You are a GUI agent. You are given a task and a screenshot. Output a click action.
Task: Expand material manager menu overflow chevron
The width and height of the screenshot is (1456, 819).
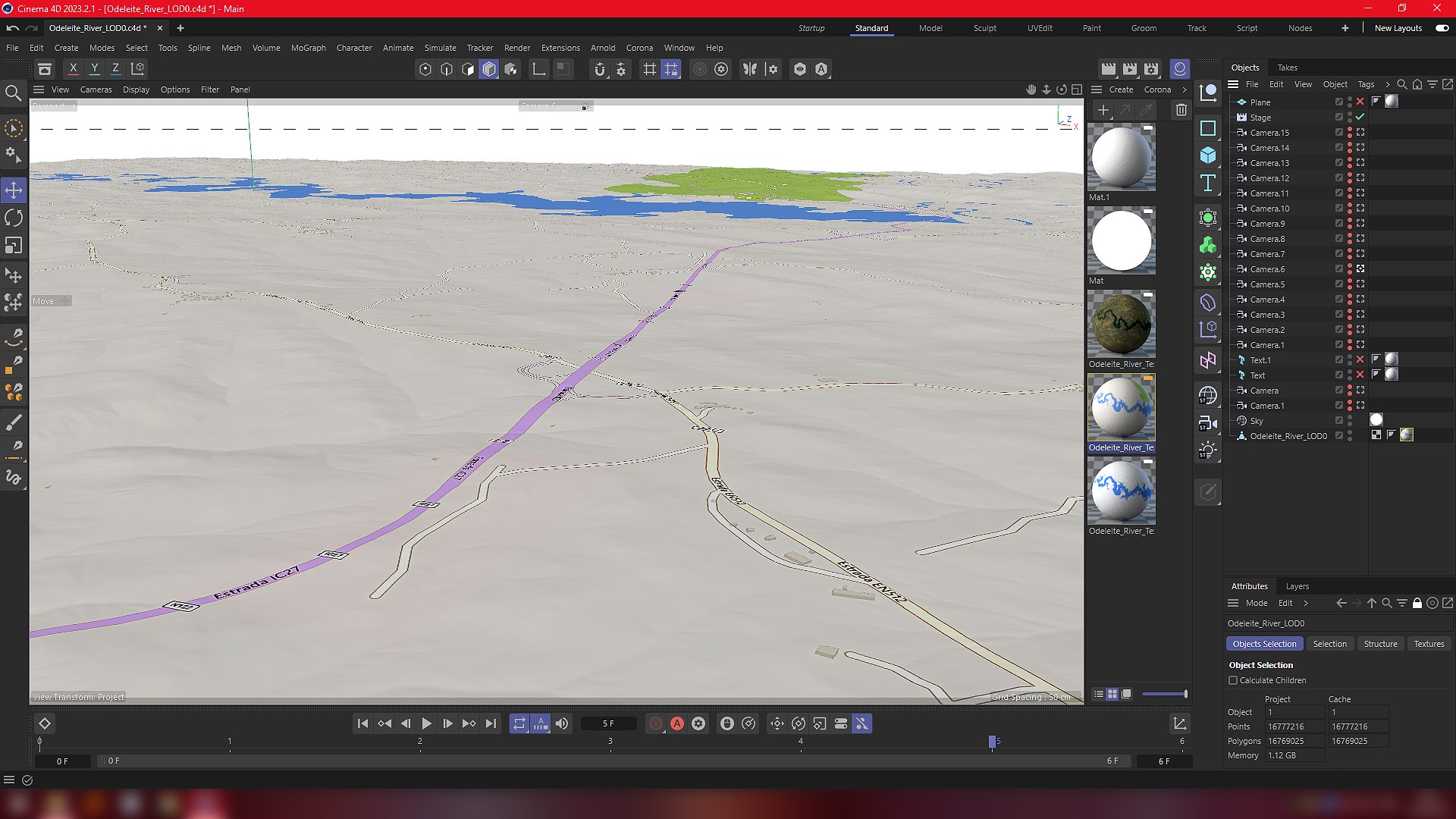tap(1185, 89)
